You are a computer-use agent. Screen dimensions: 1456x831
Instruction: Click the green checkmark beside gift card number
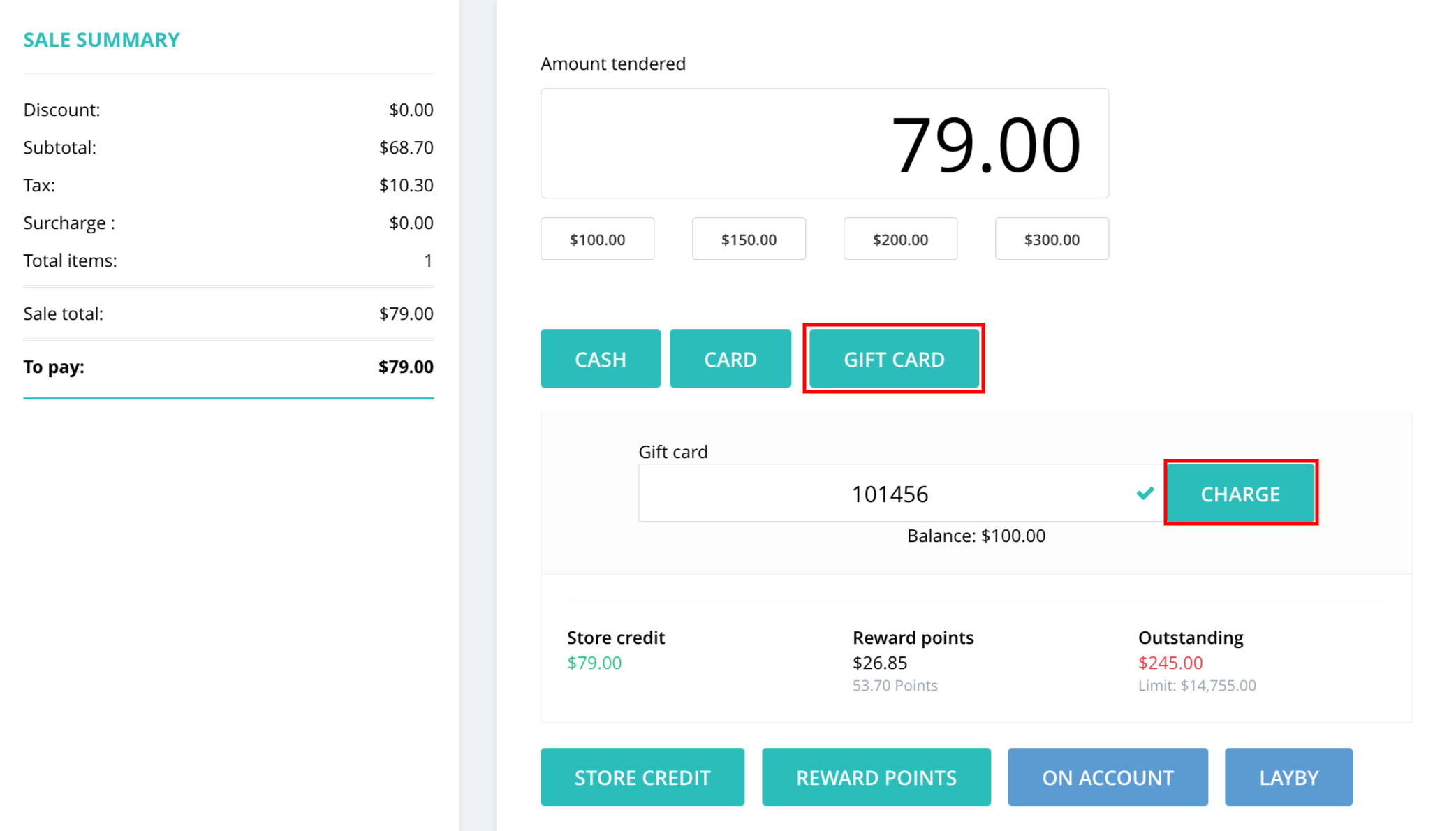[1145, 494]
